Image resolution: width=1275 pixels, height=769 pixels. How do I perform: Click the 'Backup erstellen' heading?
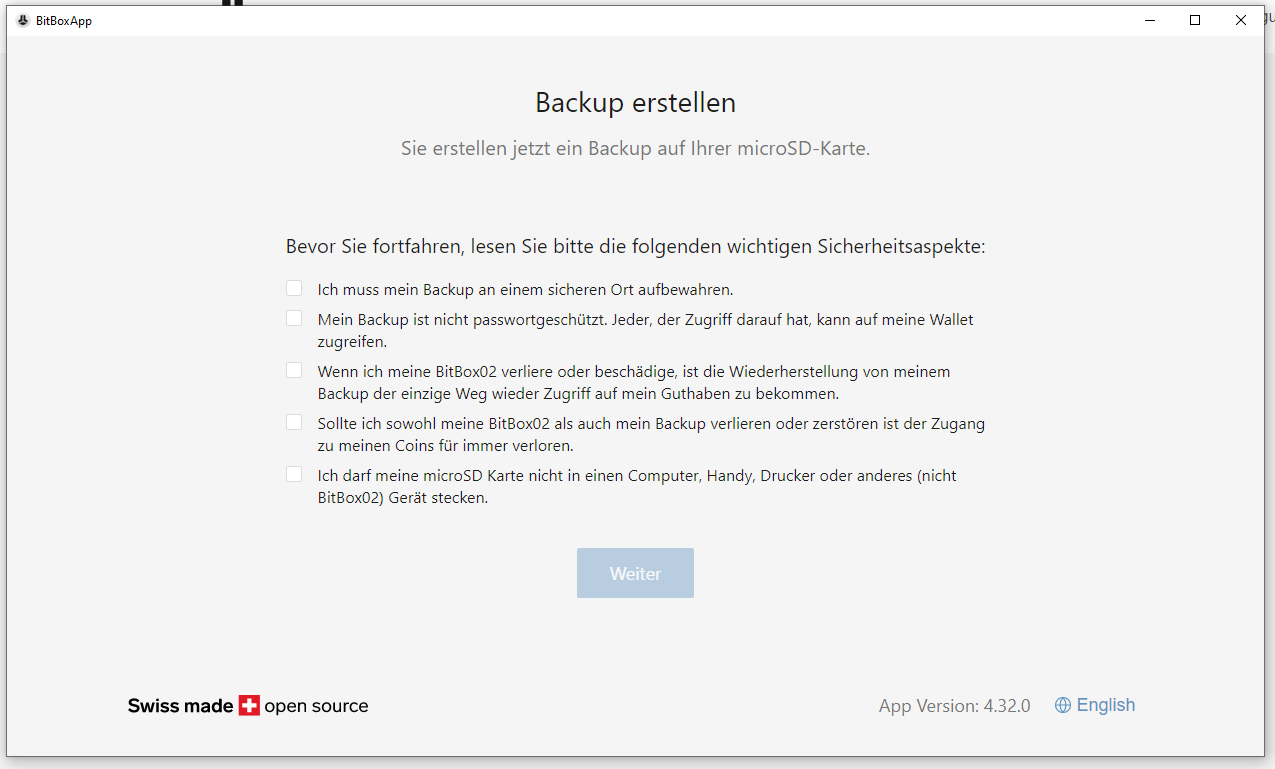[635, 102]
